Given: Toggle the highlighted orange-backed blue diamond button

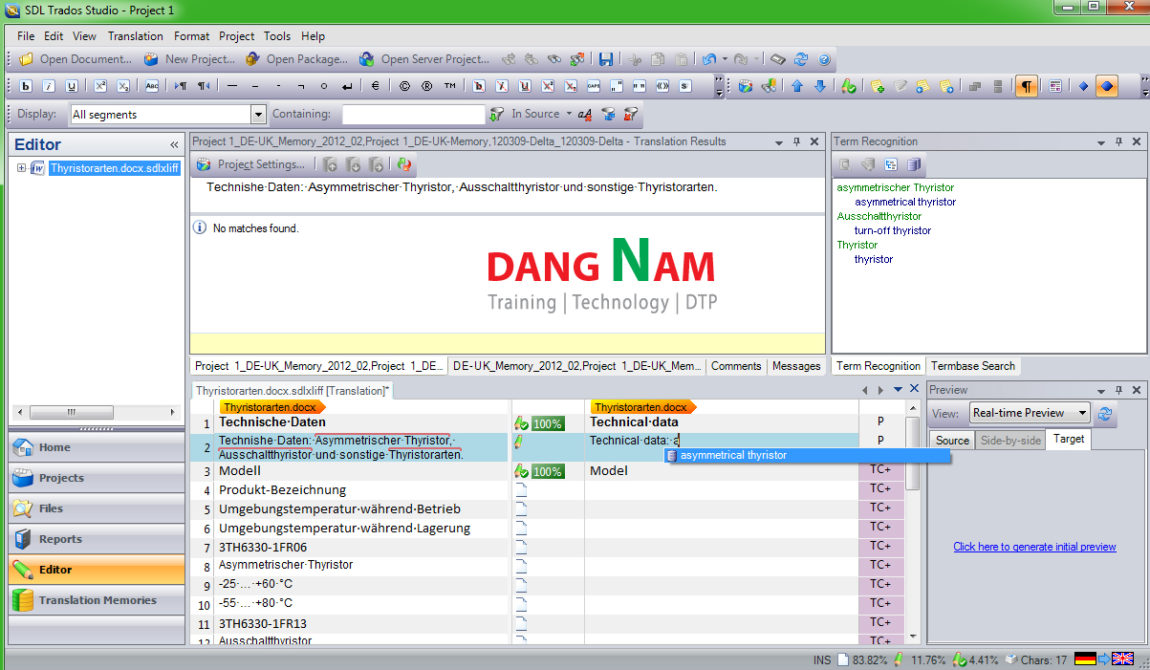Looking at the screenshot, I should click(x=1107, y=86).
